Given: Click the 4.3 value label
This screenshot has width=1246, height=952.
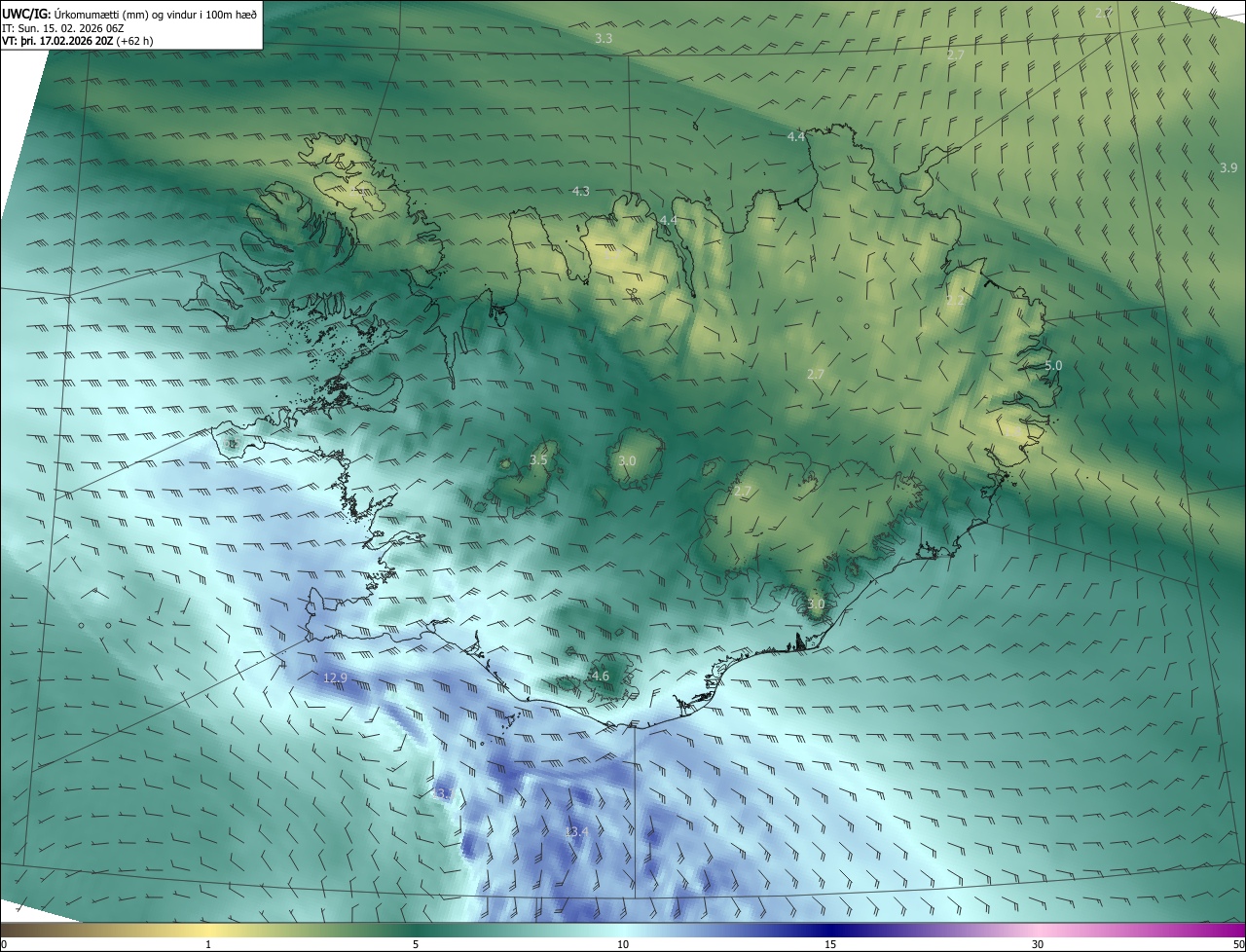Looking at the screenshot, I should pyautogui.click(x=581, y=191).
